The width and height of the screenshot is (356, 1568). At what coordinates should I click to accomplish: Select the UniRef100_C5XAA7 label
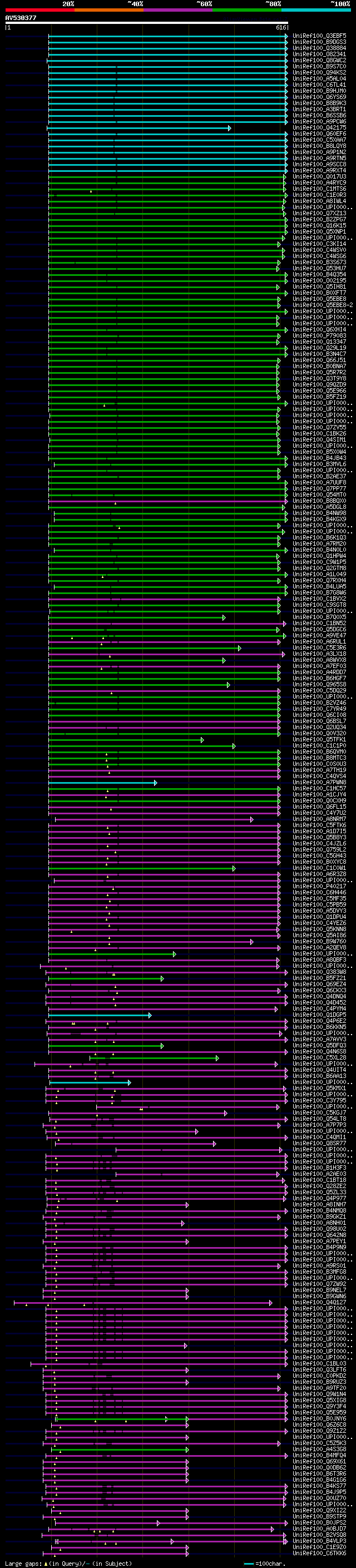(319, 140)
